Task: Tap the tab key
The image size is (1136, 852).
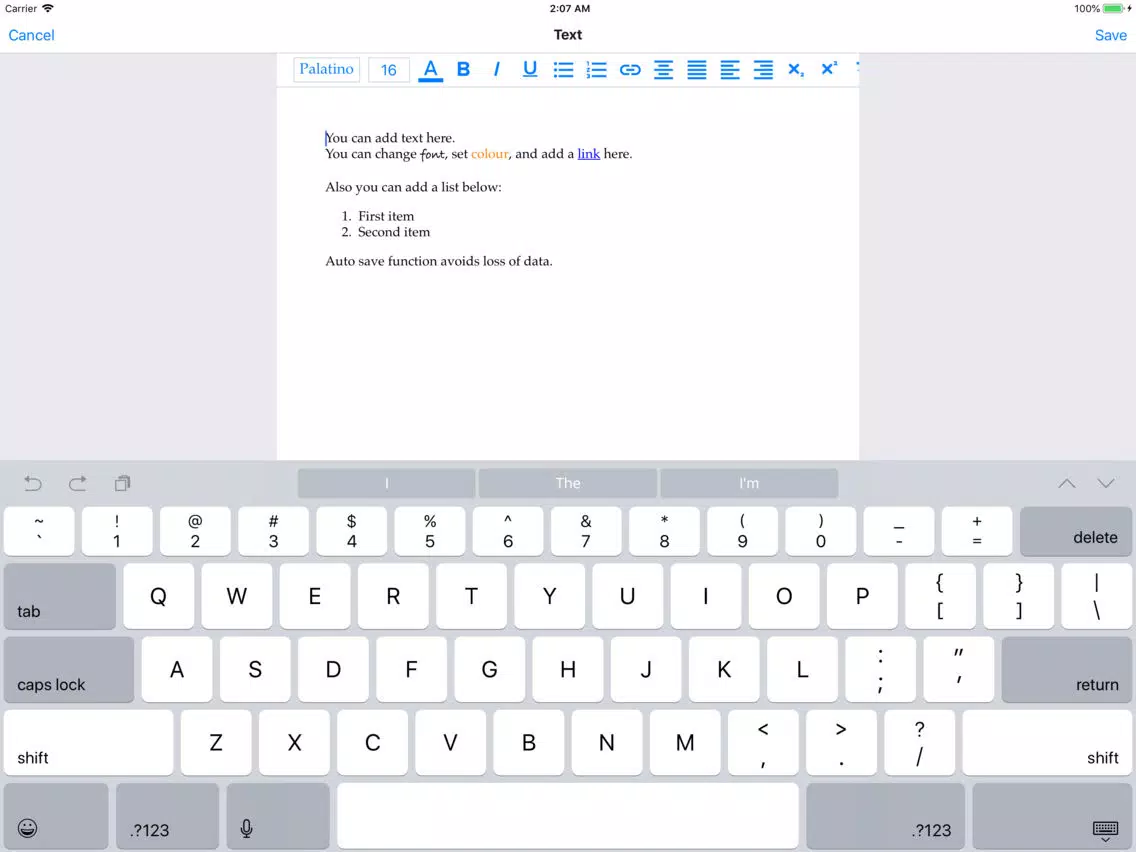Action: [59, 596]
